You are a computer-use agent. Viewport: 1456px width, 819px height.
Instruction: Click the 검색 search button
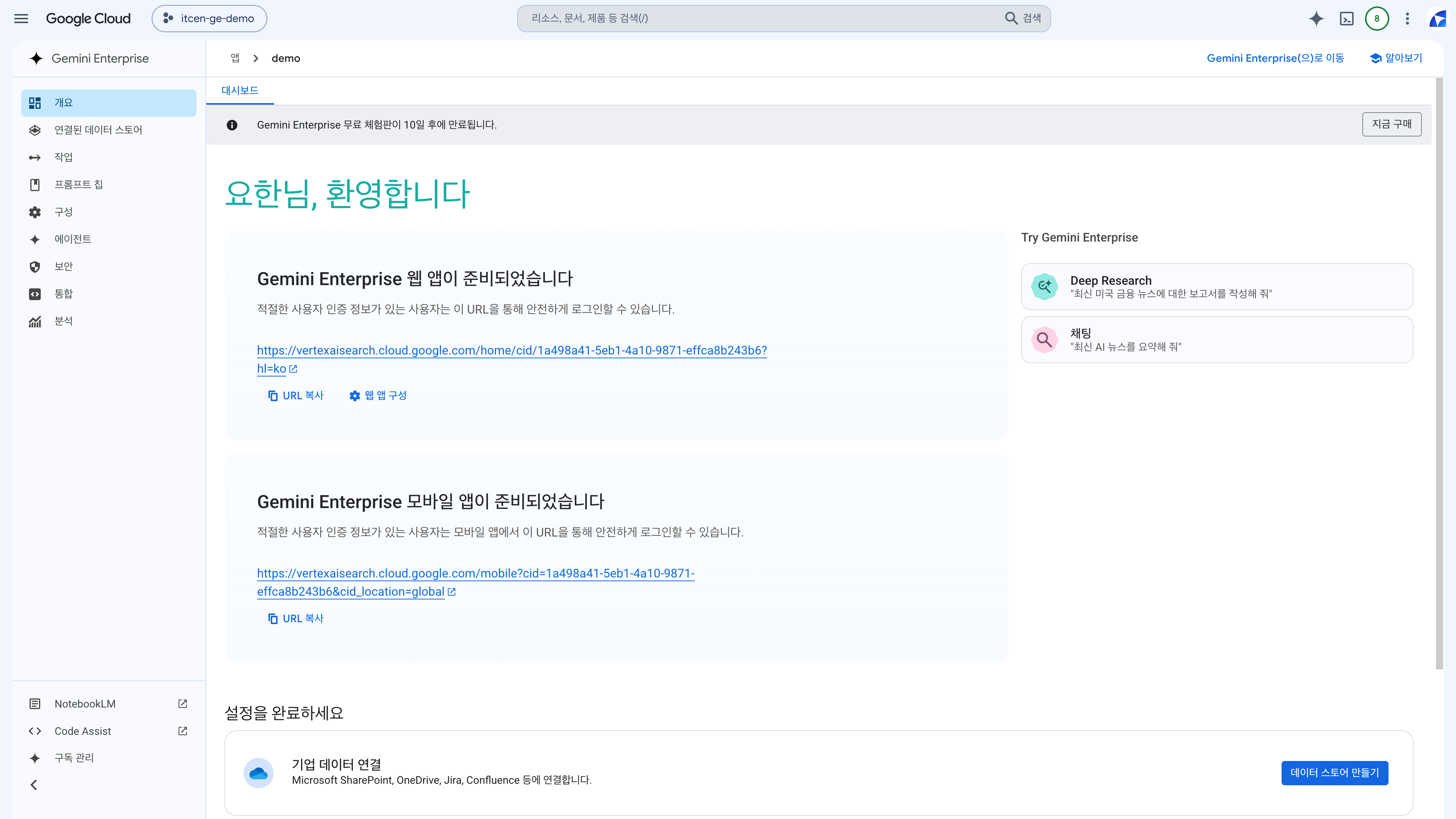click(1023, 19)
